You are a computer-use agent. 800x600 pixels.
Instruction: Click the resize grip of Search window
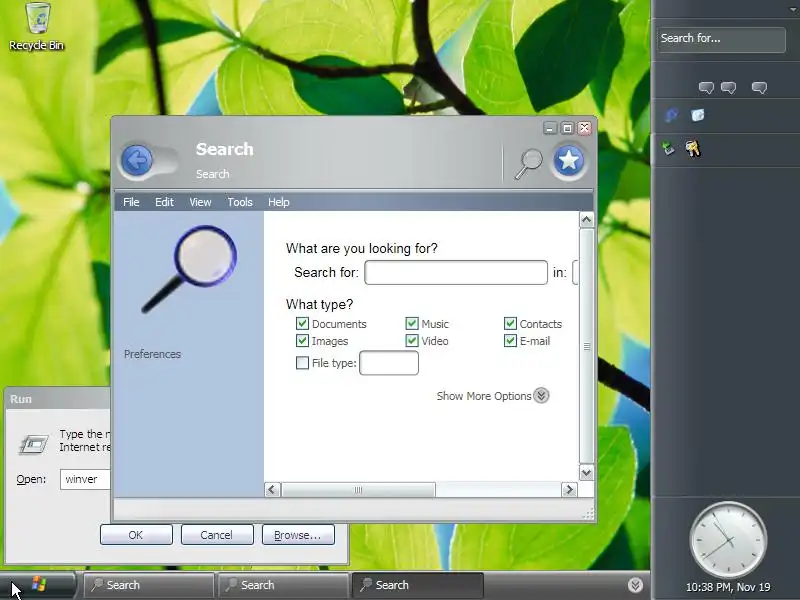[589, 515]
